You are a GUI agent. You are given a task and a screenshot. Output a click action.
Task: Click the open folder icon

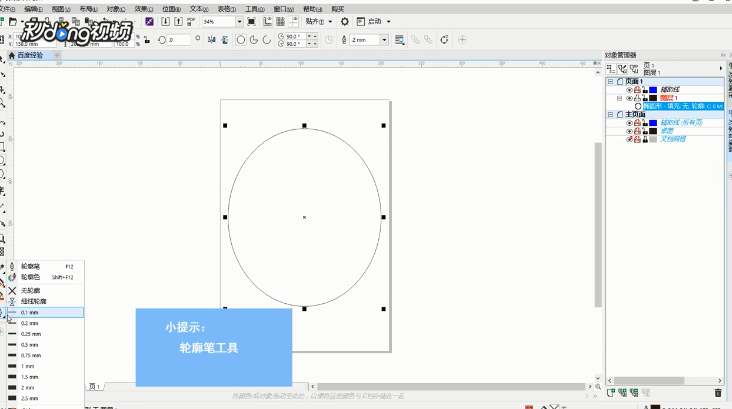coord(13,21)
